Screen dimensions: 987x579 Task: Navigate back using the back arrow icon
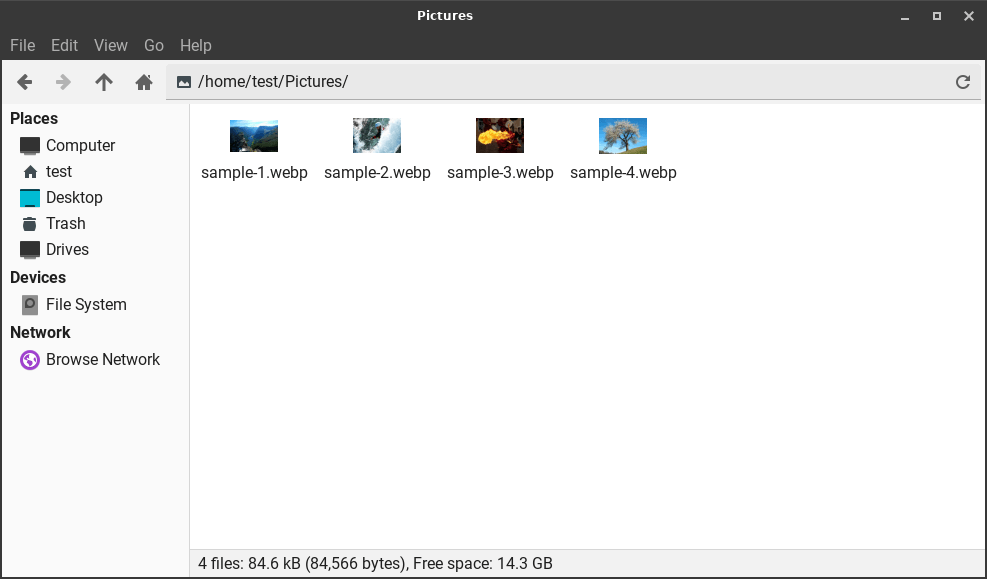(x=24, y=82)
